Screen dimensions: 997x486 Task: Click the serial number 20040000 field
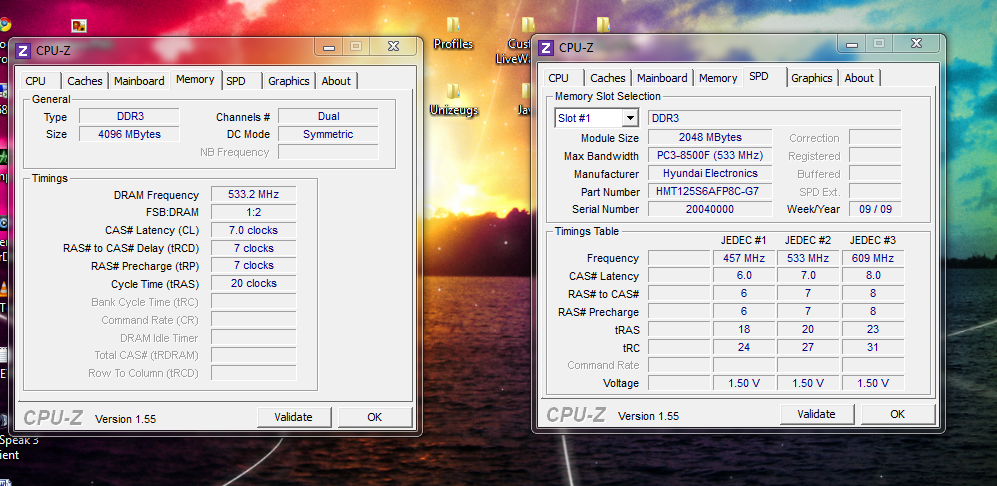pyautogui.click(x=710, y=209)
